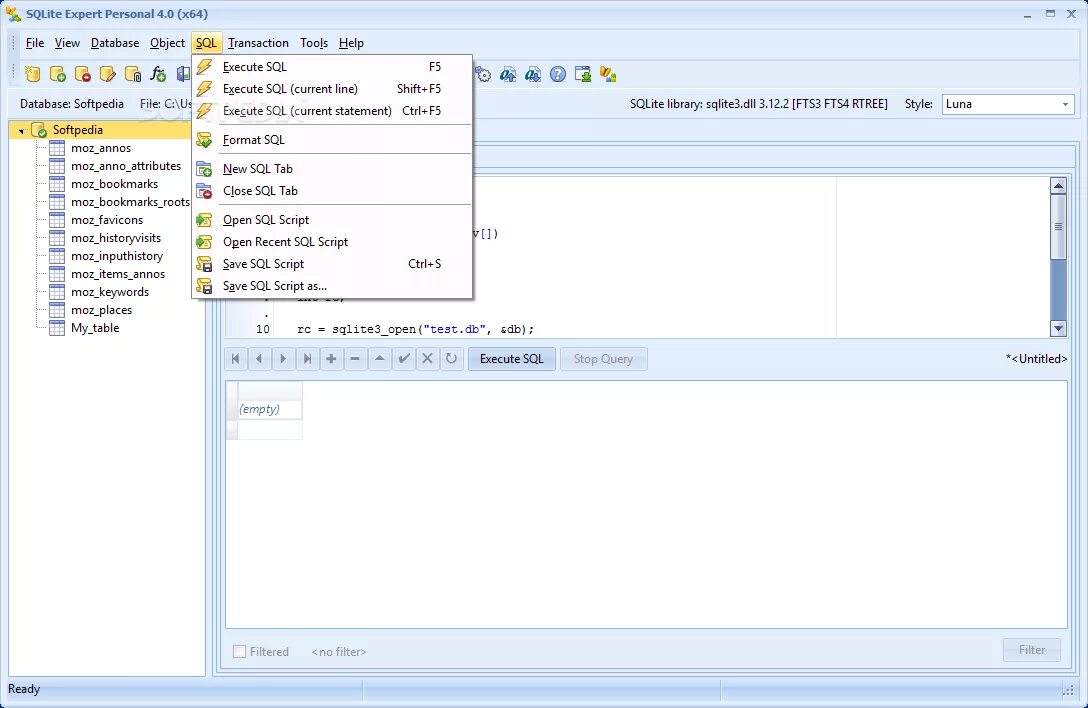Choose Save SQL Script menu entry
1088x708 pixels.
[332, 264]
